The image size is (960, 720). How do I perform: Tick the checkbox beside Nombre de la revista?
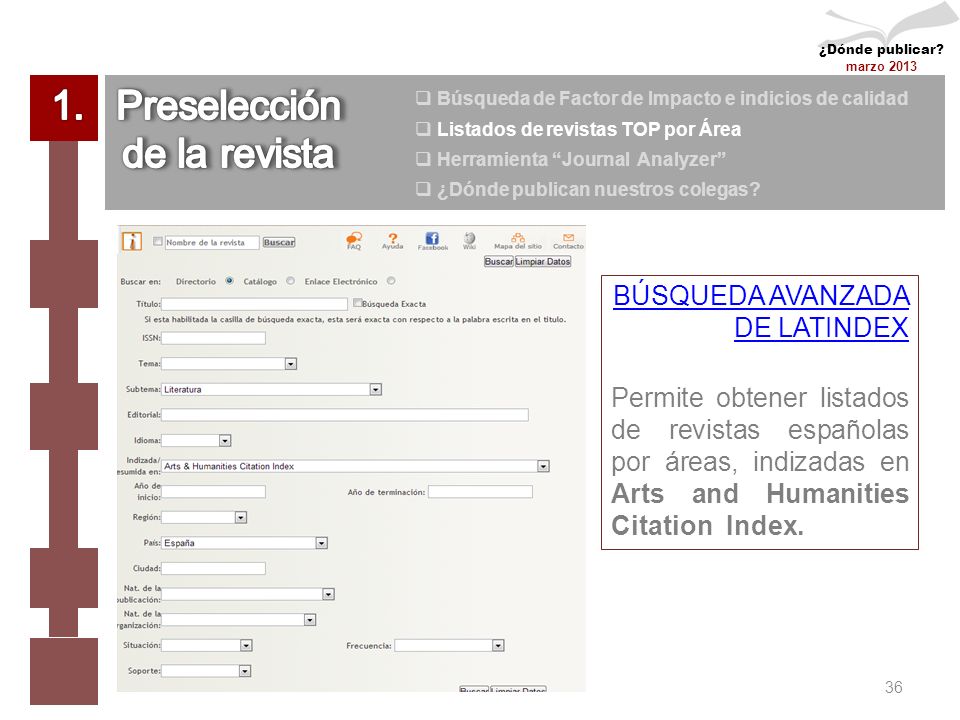157,241
